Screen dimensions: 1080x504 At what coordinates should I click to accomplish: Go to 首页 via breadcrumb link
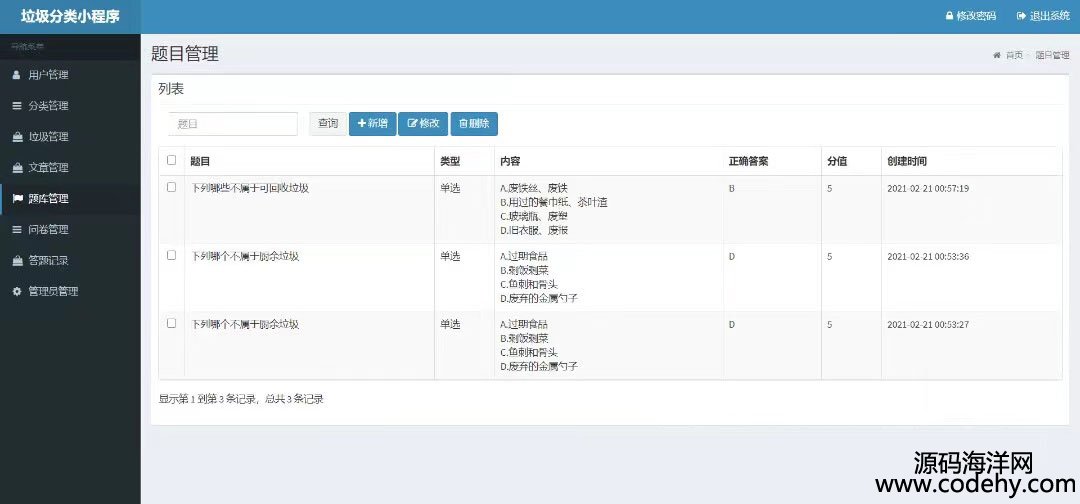(x=1014, y=55)
